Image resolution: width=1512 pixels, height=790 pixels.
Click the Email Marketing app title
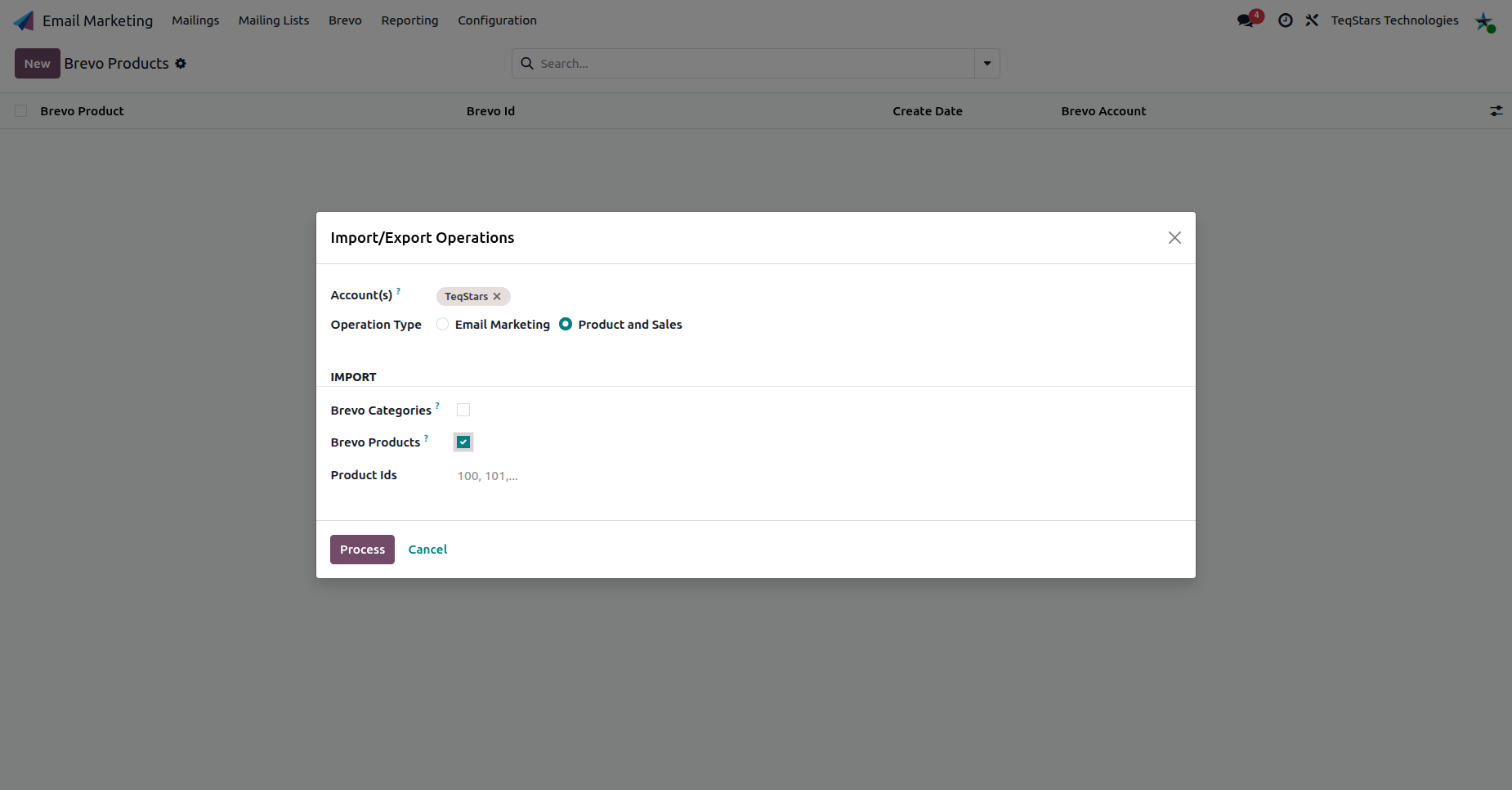(97, 20)
